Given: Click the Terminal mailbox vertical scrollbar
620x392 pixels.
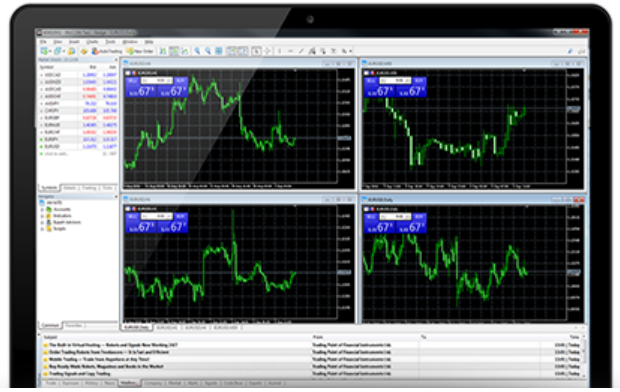Looking at the screenshot, I should [x=584, y=356].
